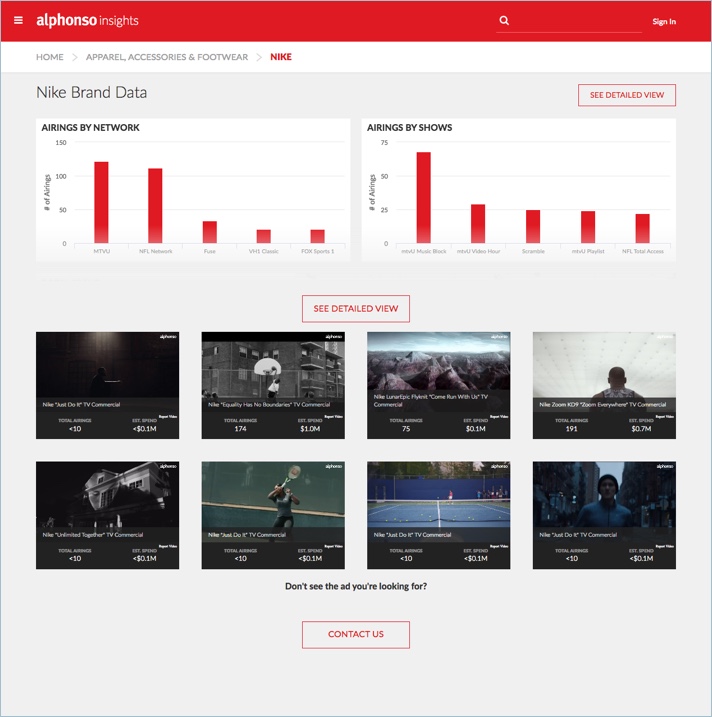This screenshot has width=712, height=717.
Task: Click the Fuse bar in the network chart
Action: (x=209, y=232)
